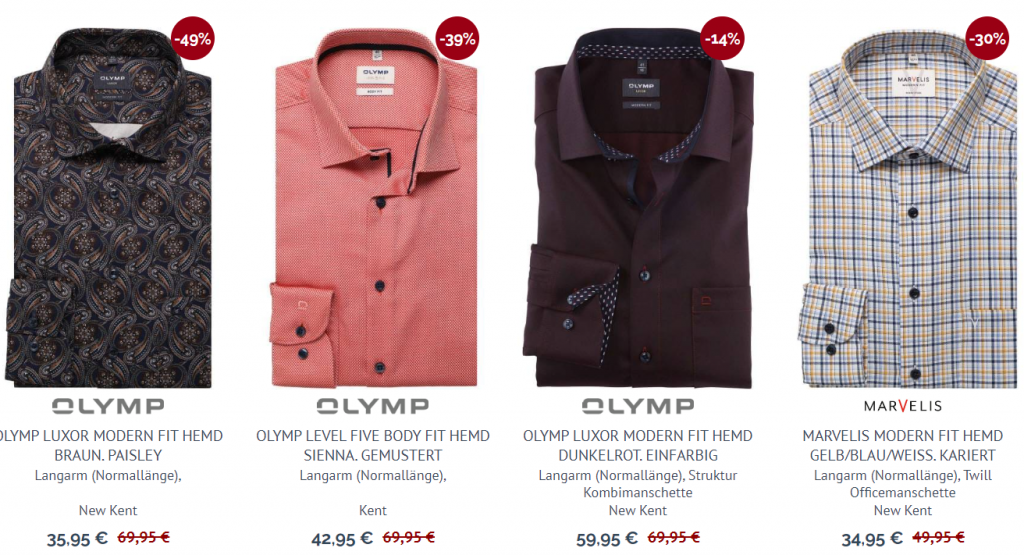Open OLYMP Luxor Braun Paisley title link

[x=108, y=445]
